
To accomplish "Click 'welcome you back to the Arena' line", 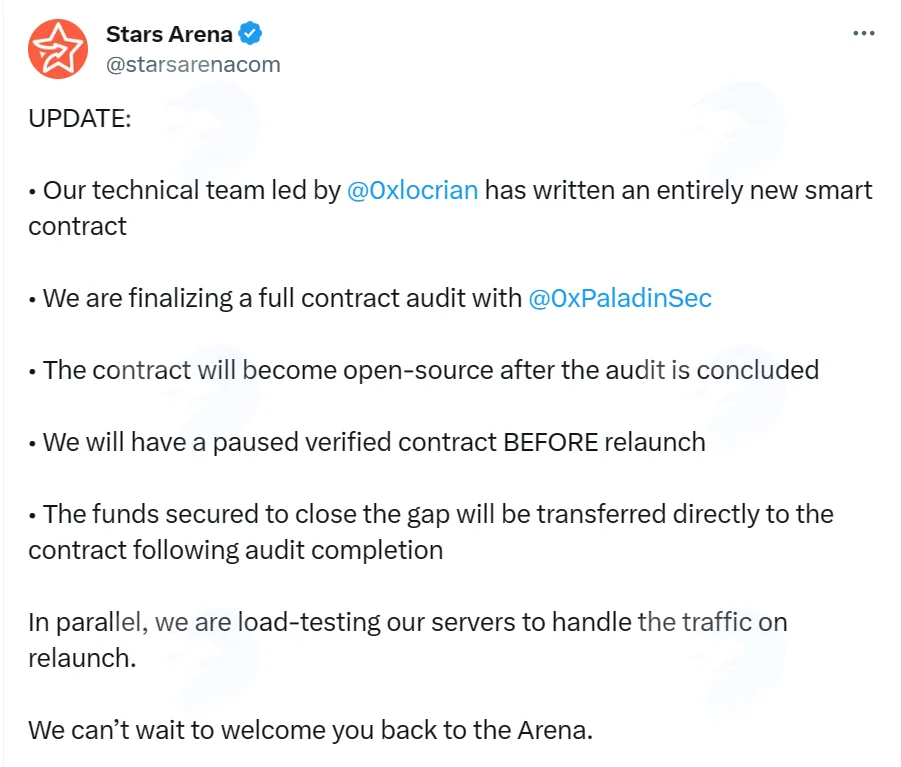I will pyautogui.click(x=406, y=730).
